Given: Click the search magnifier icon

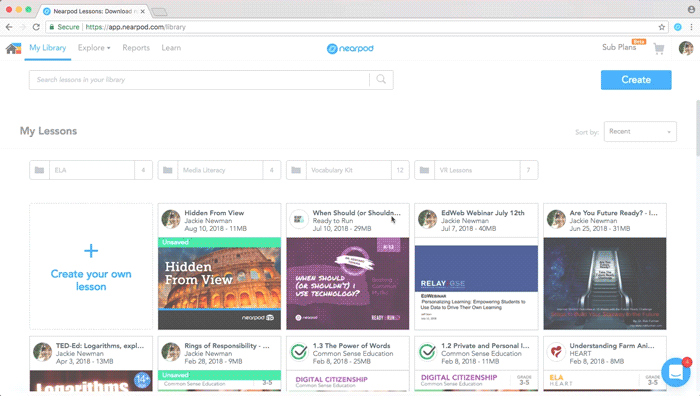Looking at the screenshot, I should pyautogui.click(x=381, y=79).
